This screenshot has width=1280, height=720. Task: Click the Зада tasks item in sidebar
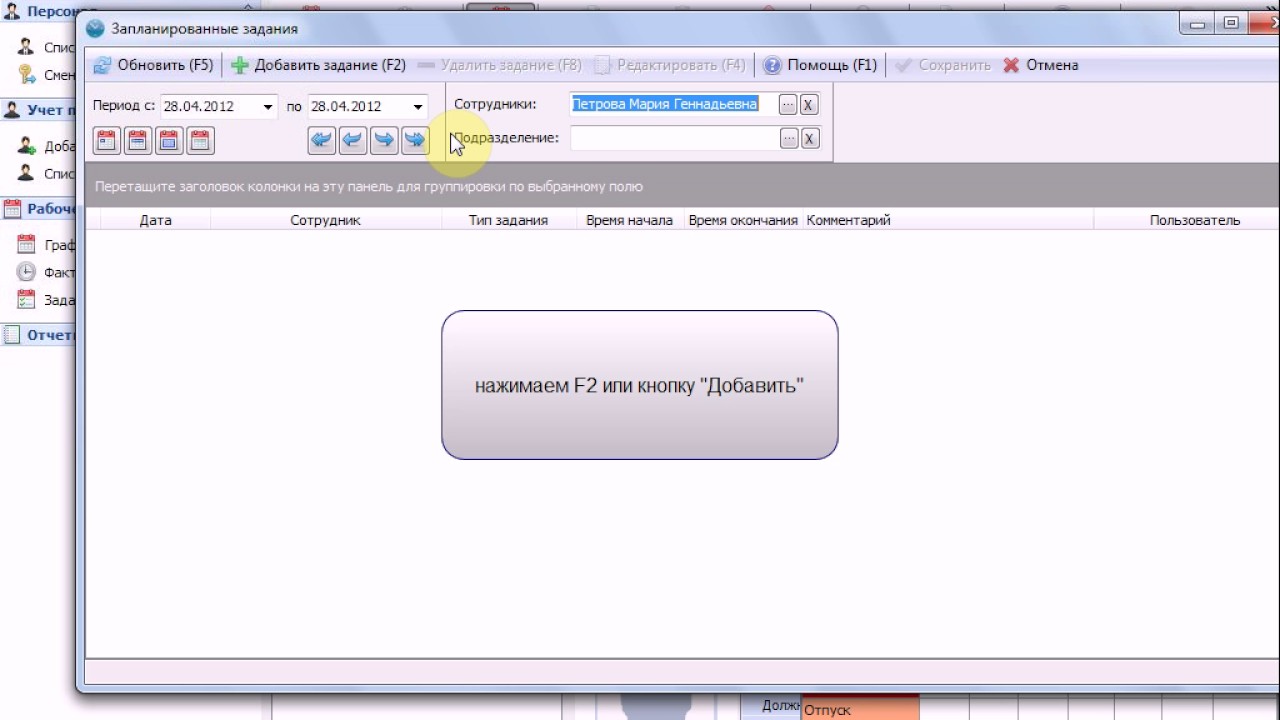[x=46, y=299]
